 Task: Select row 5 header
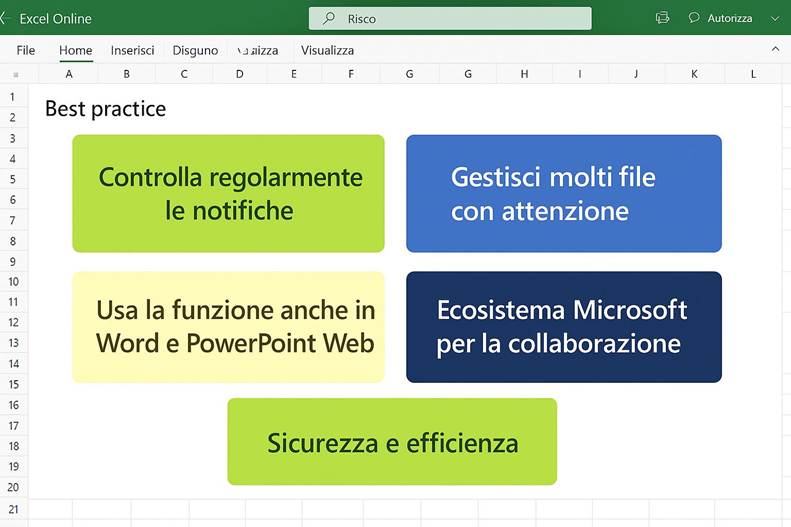tap(13, 180)
